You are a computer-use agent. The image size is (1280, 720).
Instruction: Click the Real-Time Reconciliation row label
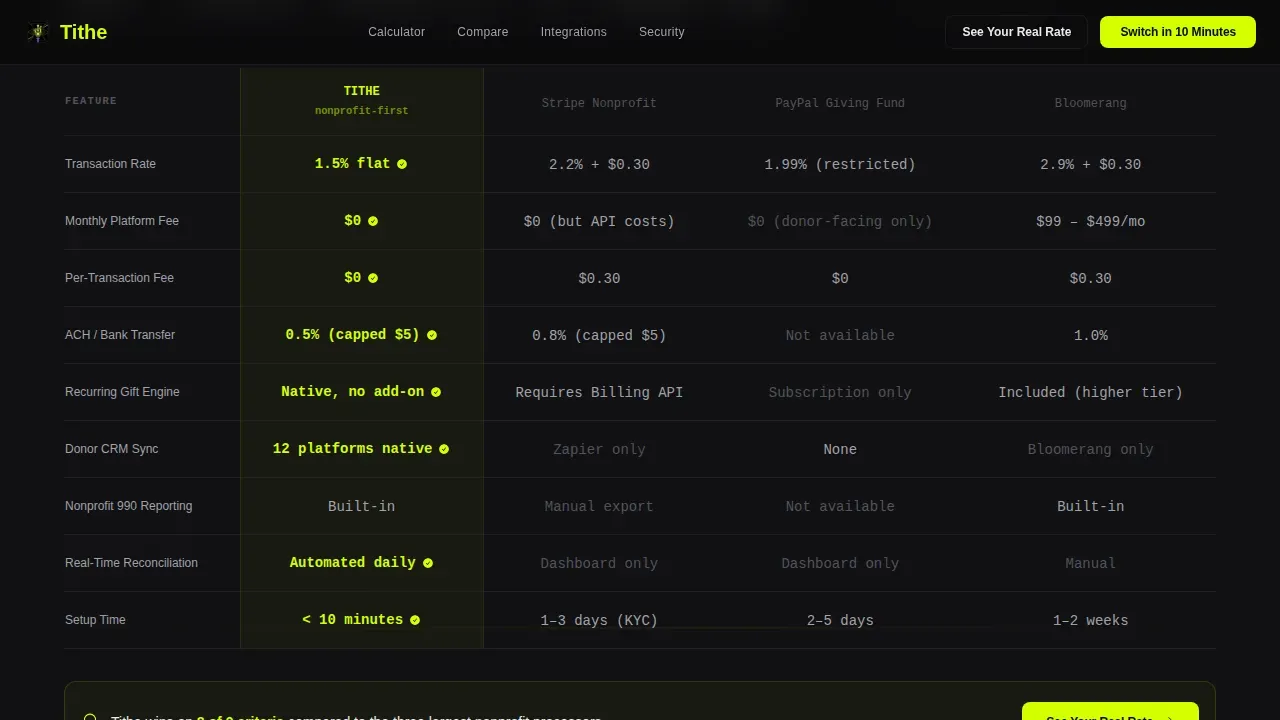point(131,563)
